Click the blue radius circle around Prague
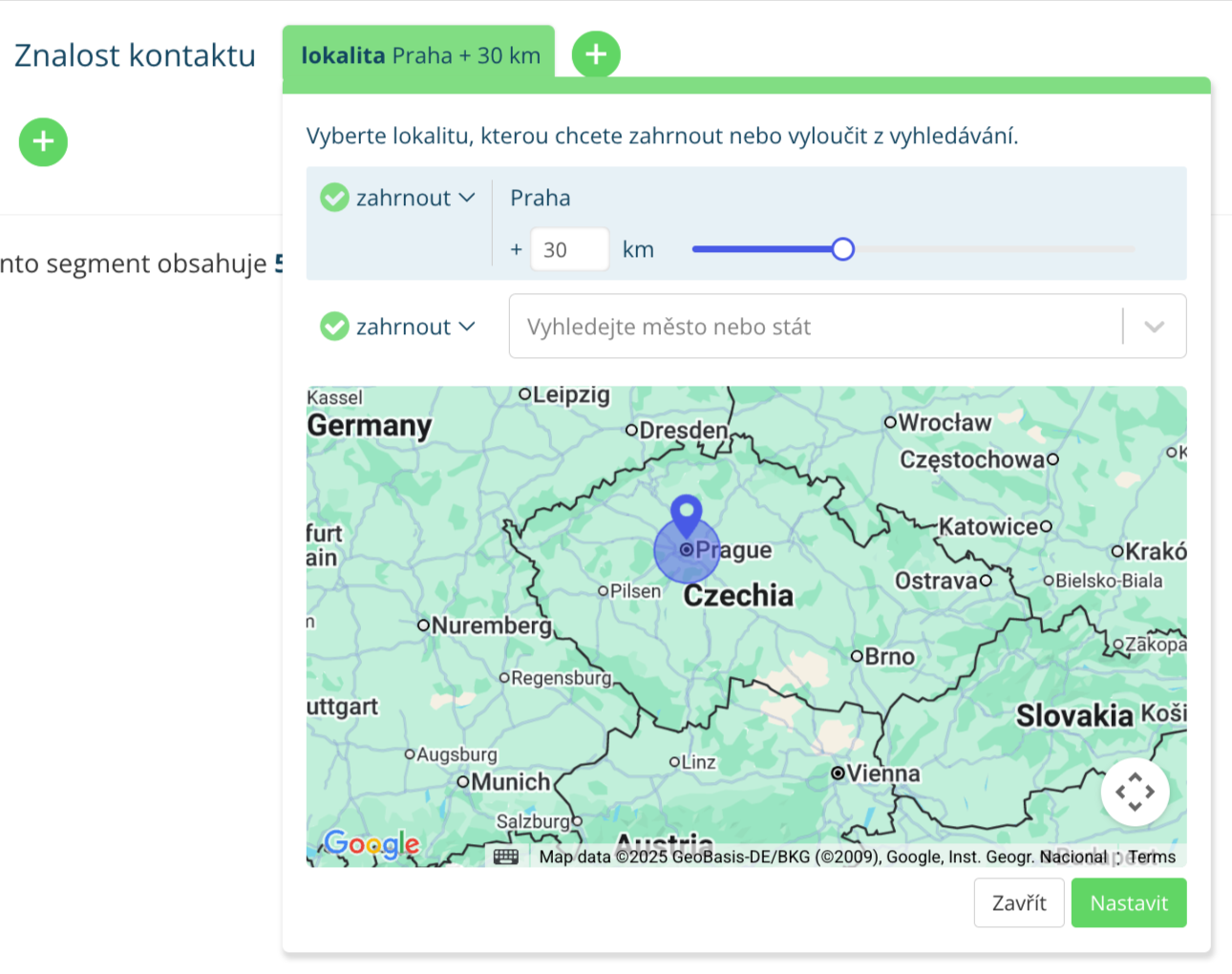The image size is (1232, 974). click(669, 563)
